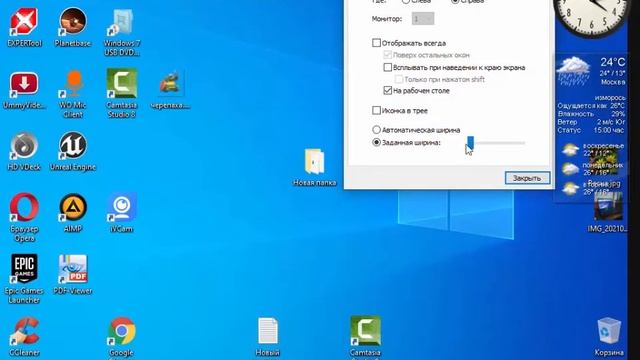Click the Москва city label
Image resolution: width=640 pixels, height=360 pixels.
pos(613,82)
